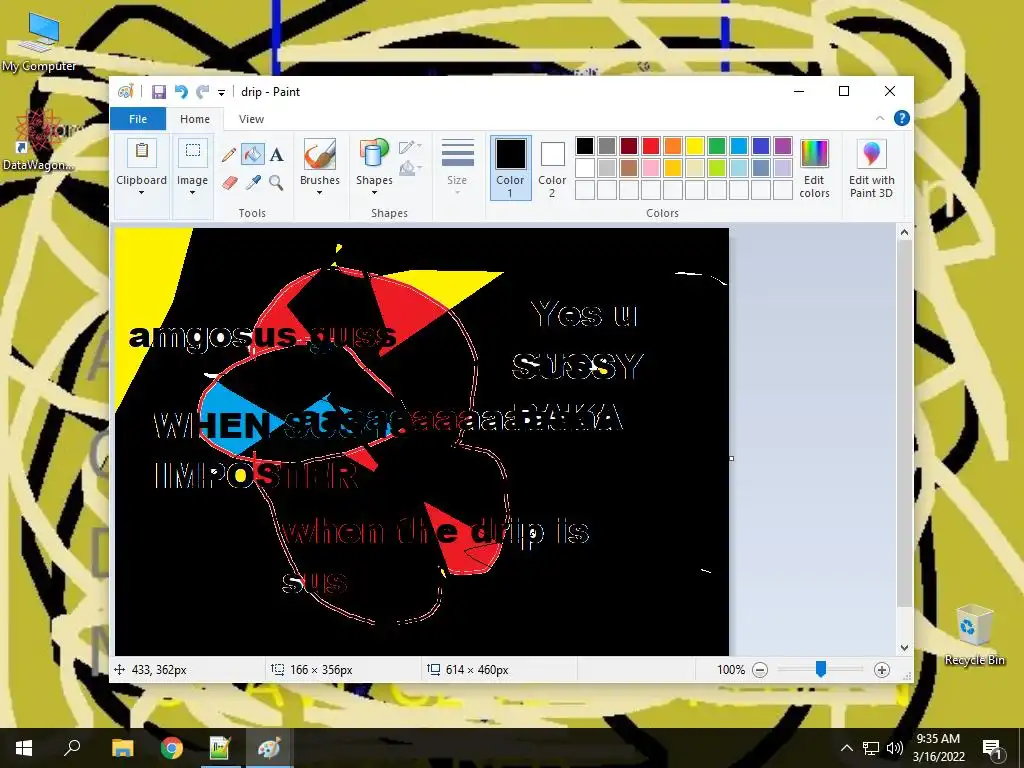Click vertical scrollbar up arrow

pyautogui.click(x=904, y=232)
